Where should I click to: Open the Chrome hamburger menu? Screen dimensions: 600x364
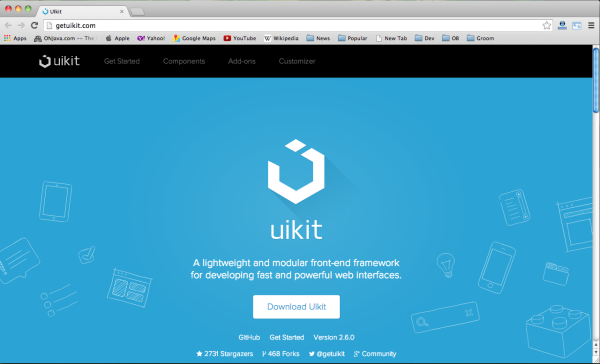[591, 25]
